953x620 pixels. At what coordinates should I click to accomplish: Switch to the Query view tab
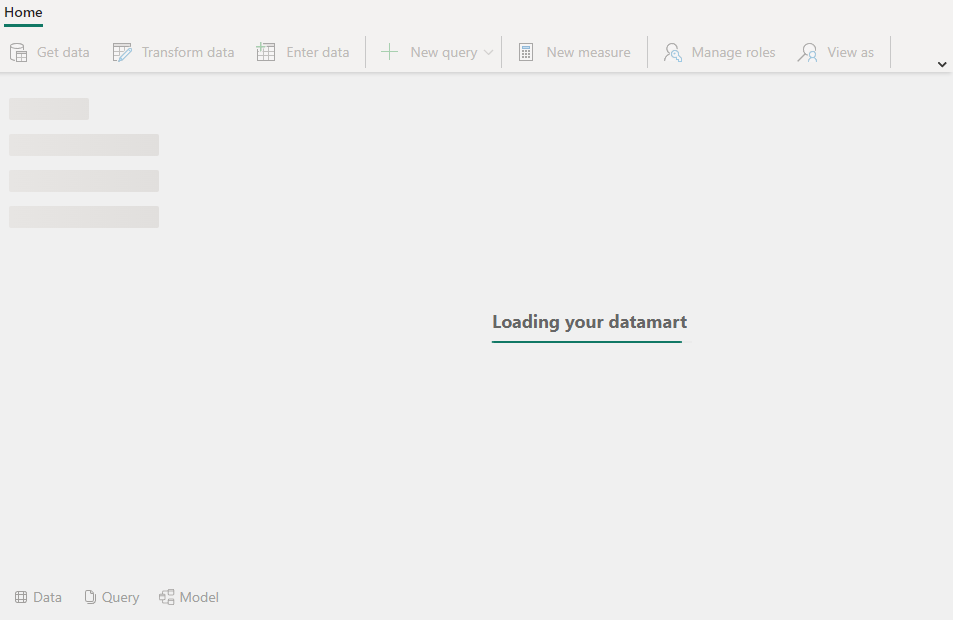[x=112, y=597]
